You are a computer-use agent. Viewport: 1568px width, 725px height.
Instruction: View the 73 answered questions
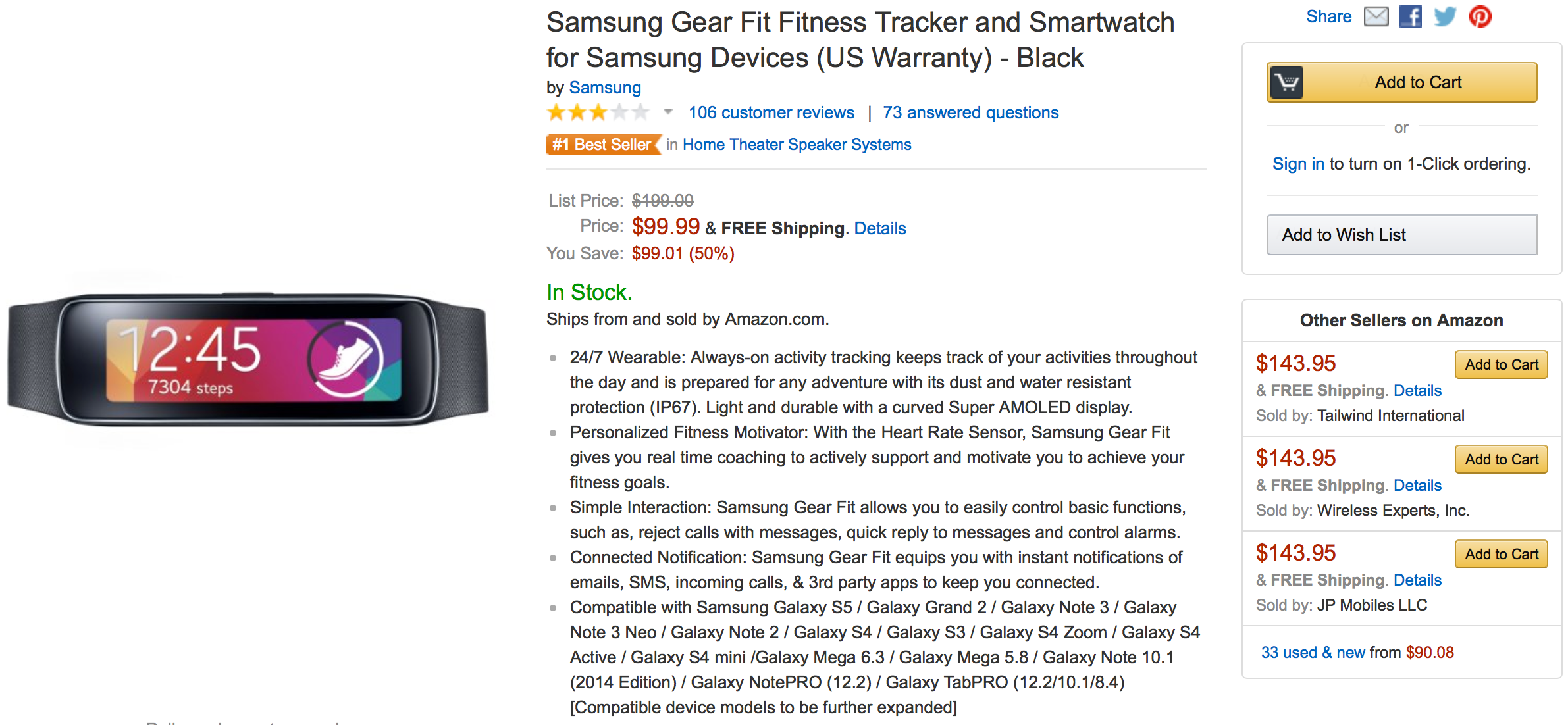tap(971, 113)
